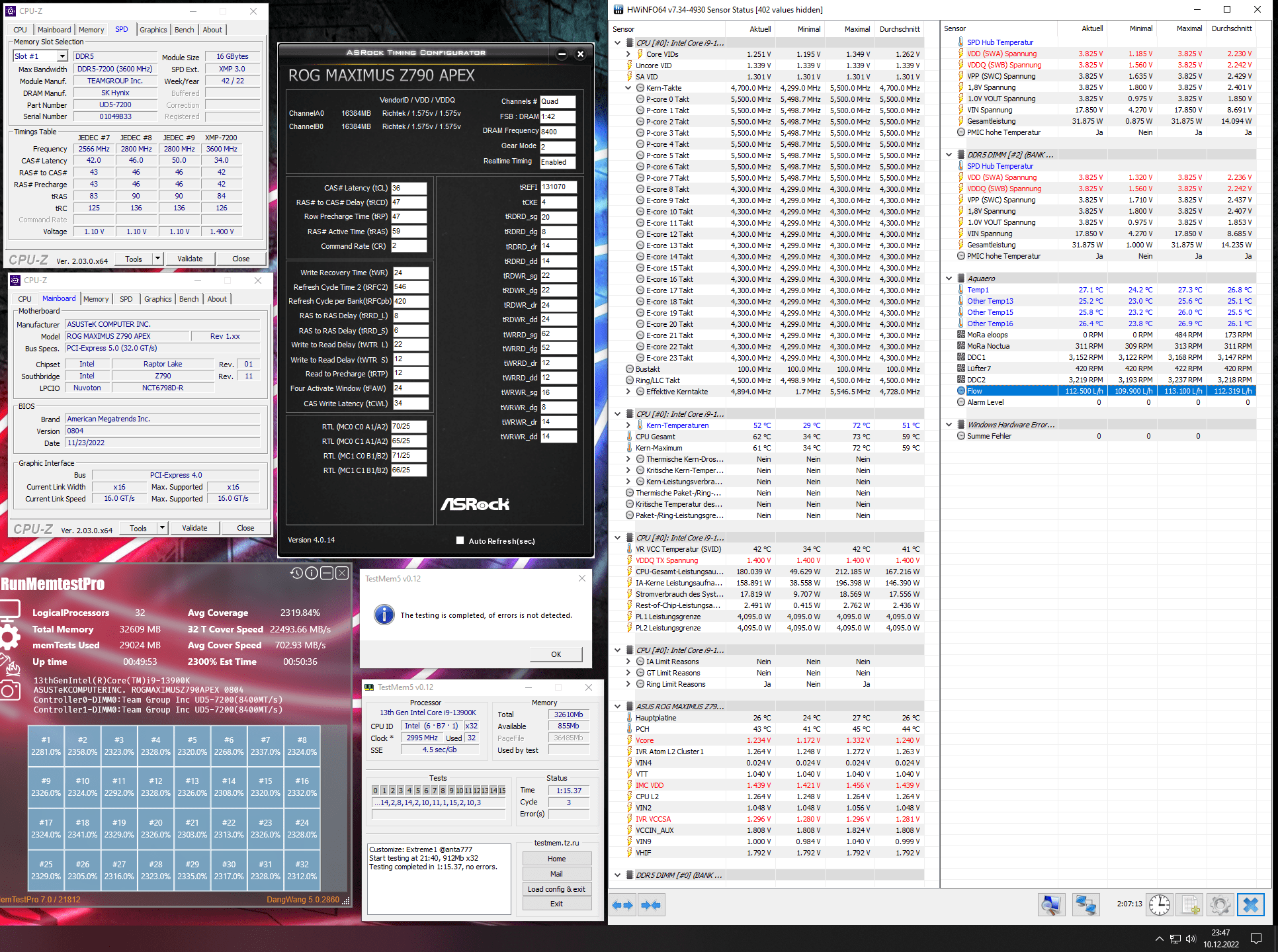Viewport: 1278px width, 952px height.
Task: Switch to the Memory tab in CPU-Z
Action: 91,30
